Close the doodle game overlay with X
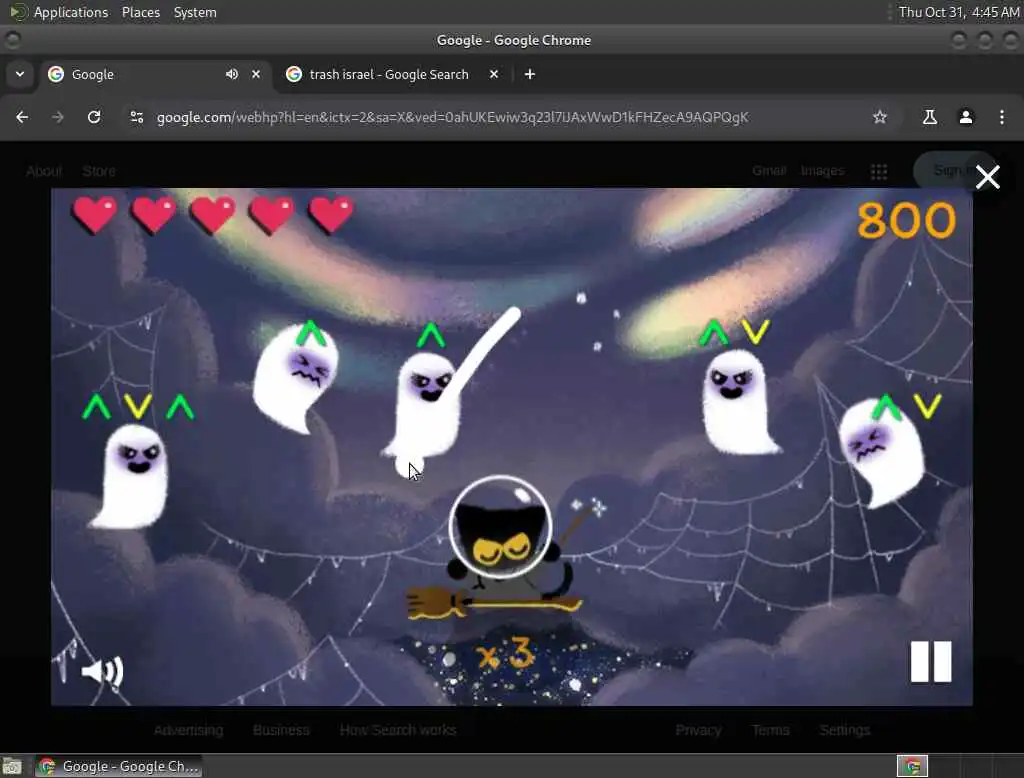The image size is (1024, 778). click(x=987, y=177)
